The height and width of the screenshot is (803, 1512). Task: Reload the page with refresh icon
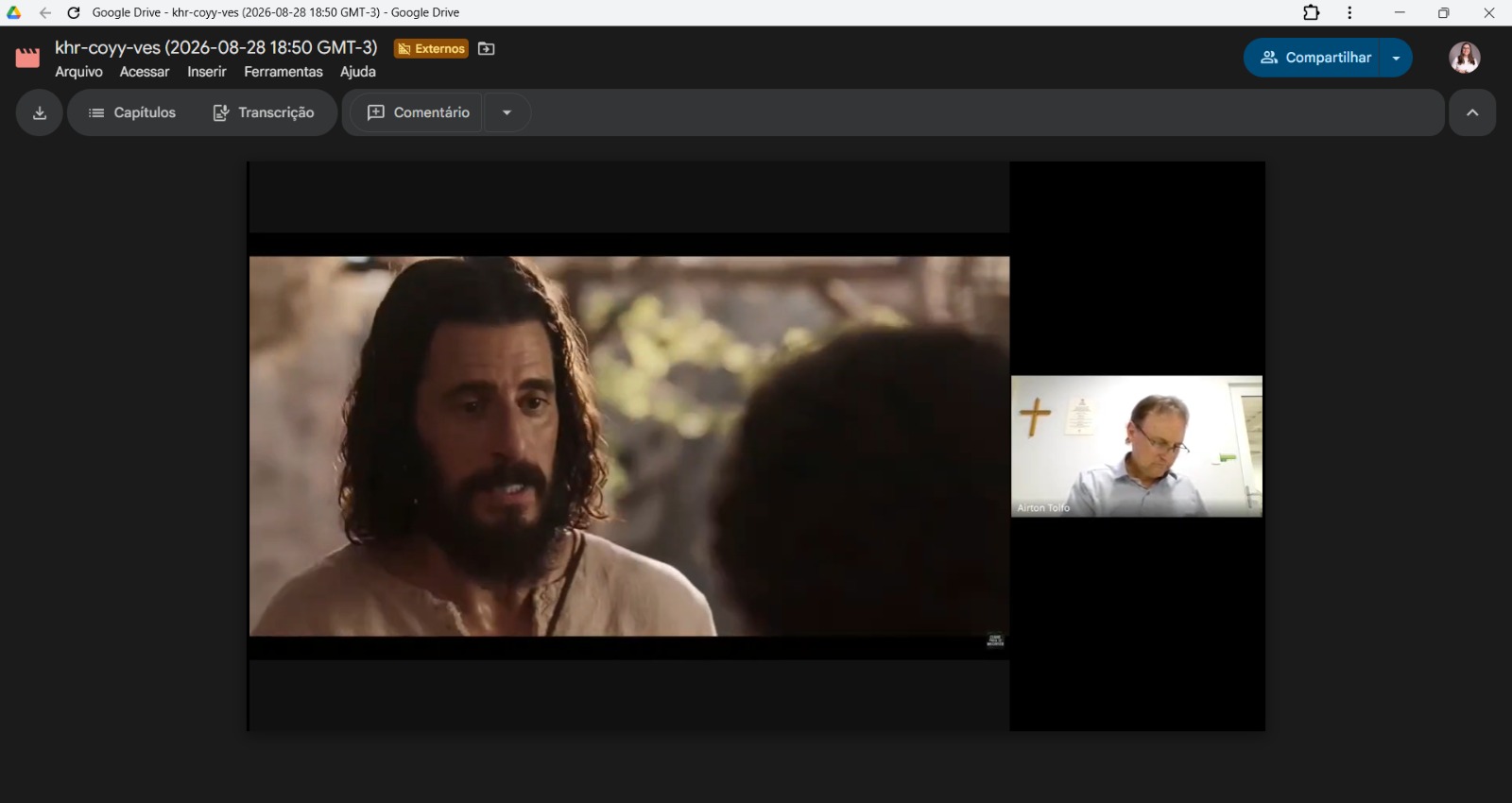pos(74,12)
